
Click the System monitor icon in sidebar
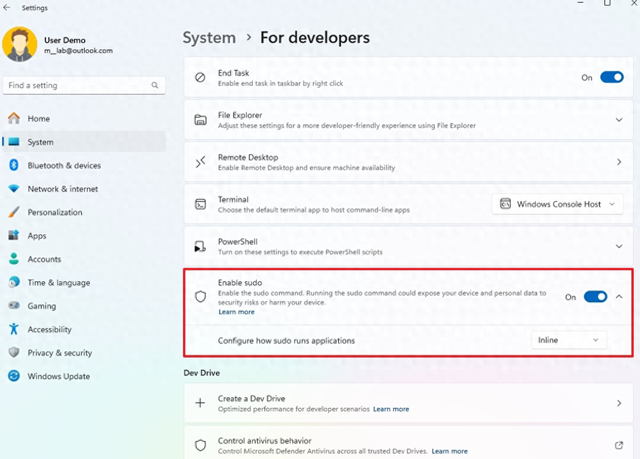pos(14,142)
